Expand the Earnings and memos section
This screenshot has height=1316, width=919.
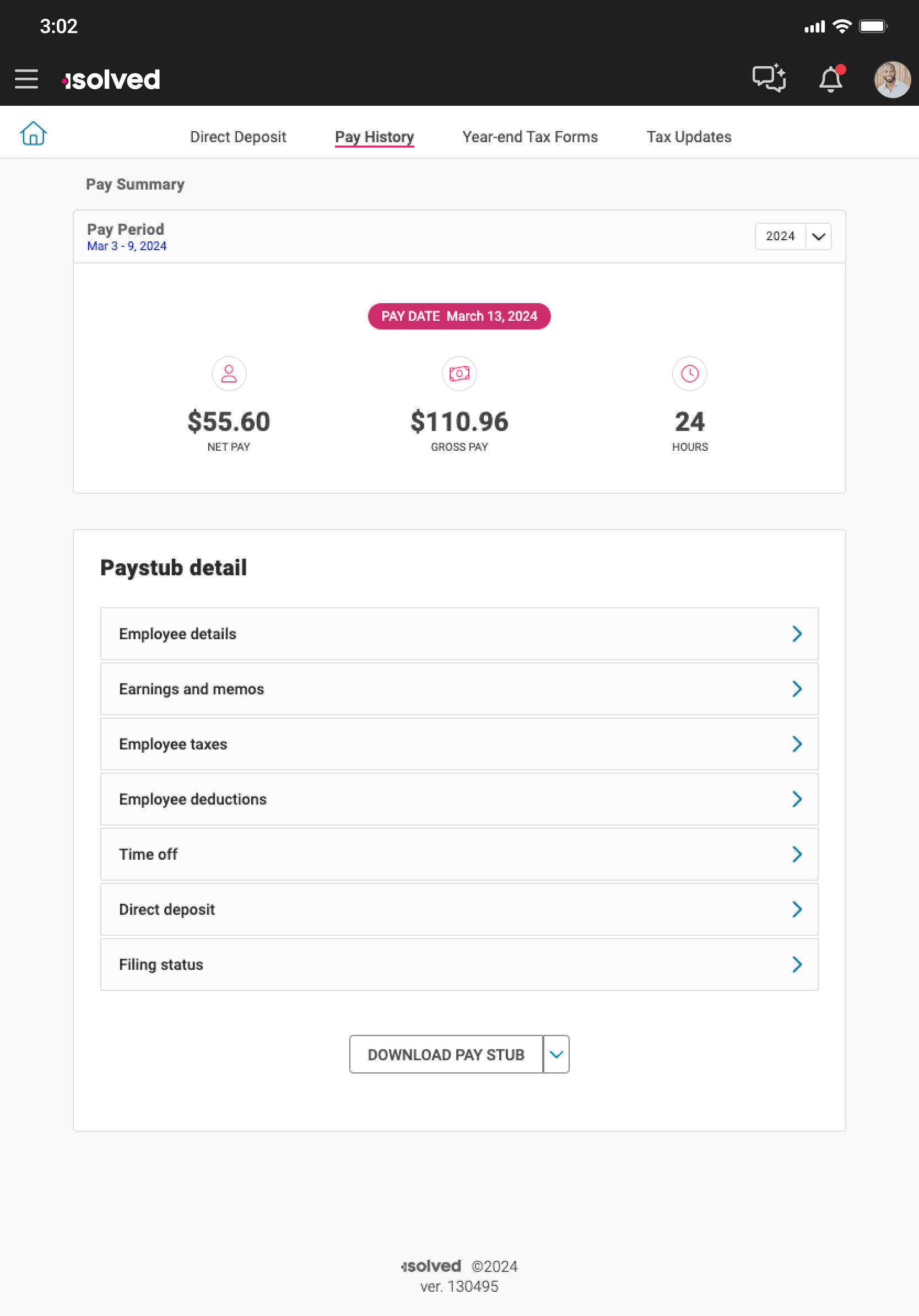point(459,689)
